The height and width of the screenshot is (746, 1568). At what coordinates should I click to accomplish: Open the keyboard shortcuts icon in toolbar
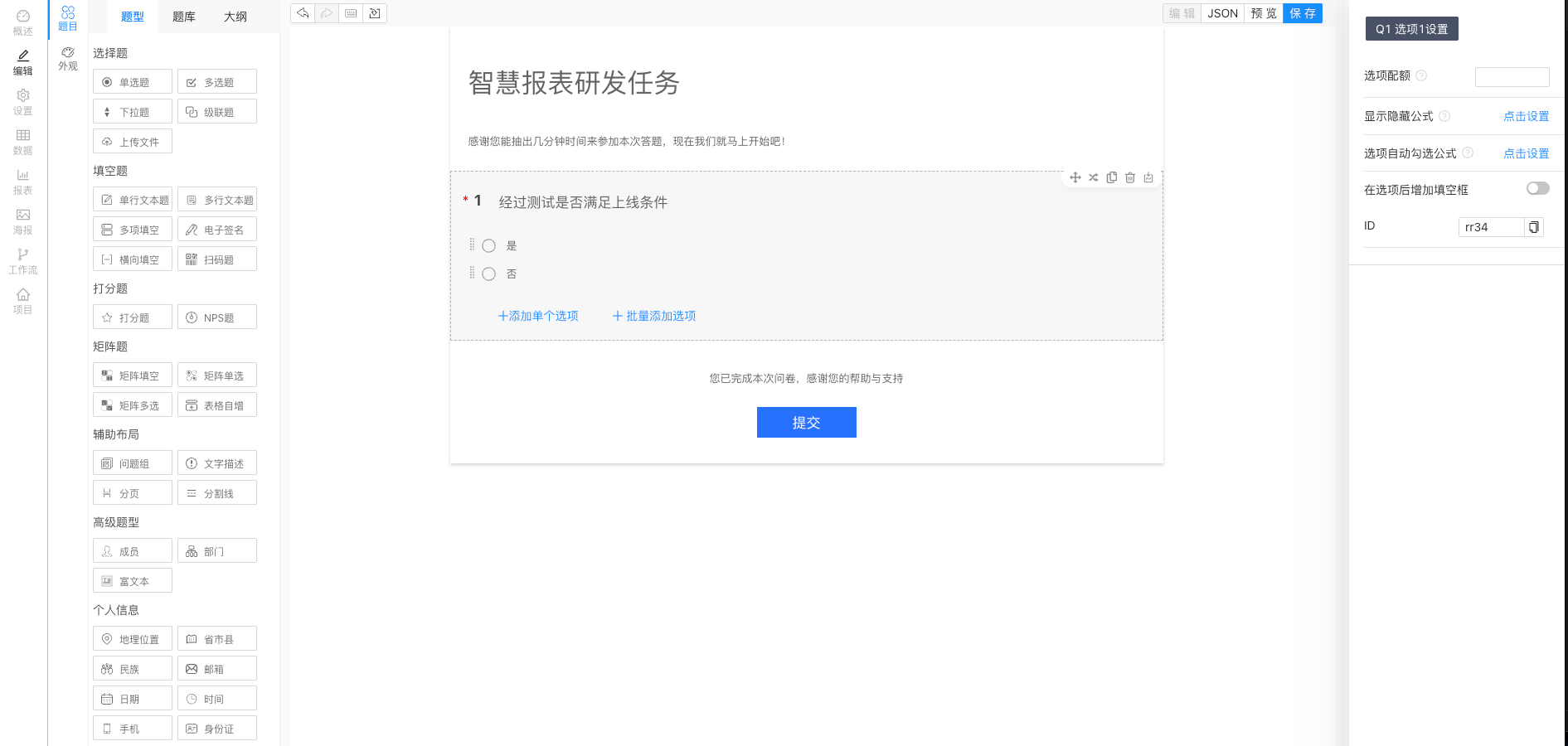point(351,13)
